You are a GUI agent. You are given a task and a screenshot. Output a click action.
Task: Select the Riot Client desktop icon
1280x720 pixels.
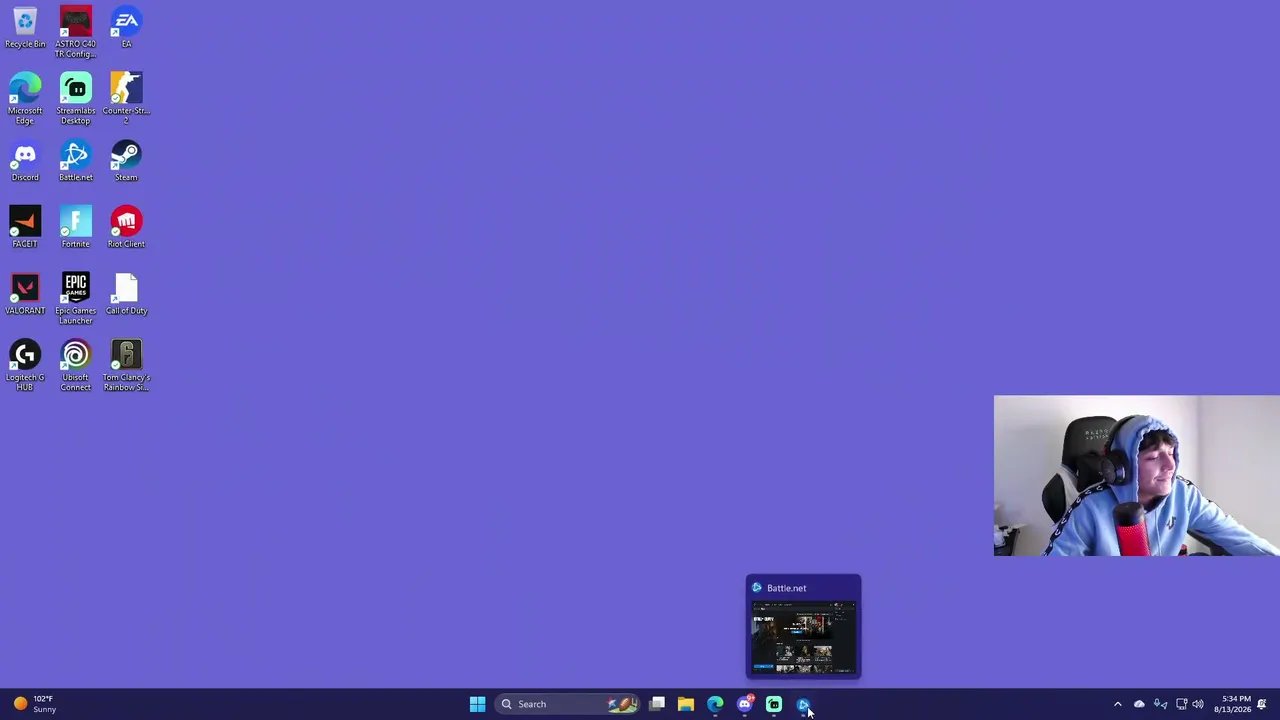(x=126, y=228)
